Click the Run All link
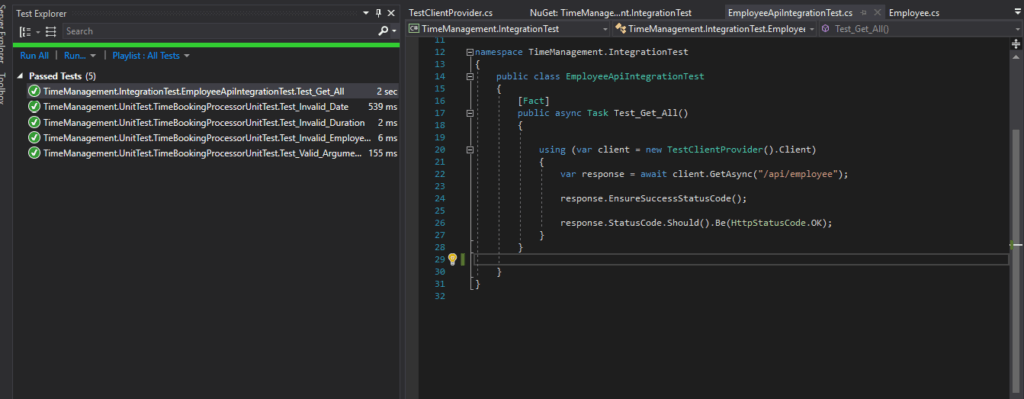 (34, 56)
